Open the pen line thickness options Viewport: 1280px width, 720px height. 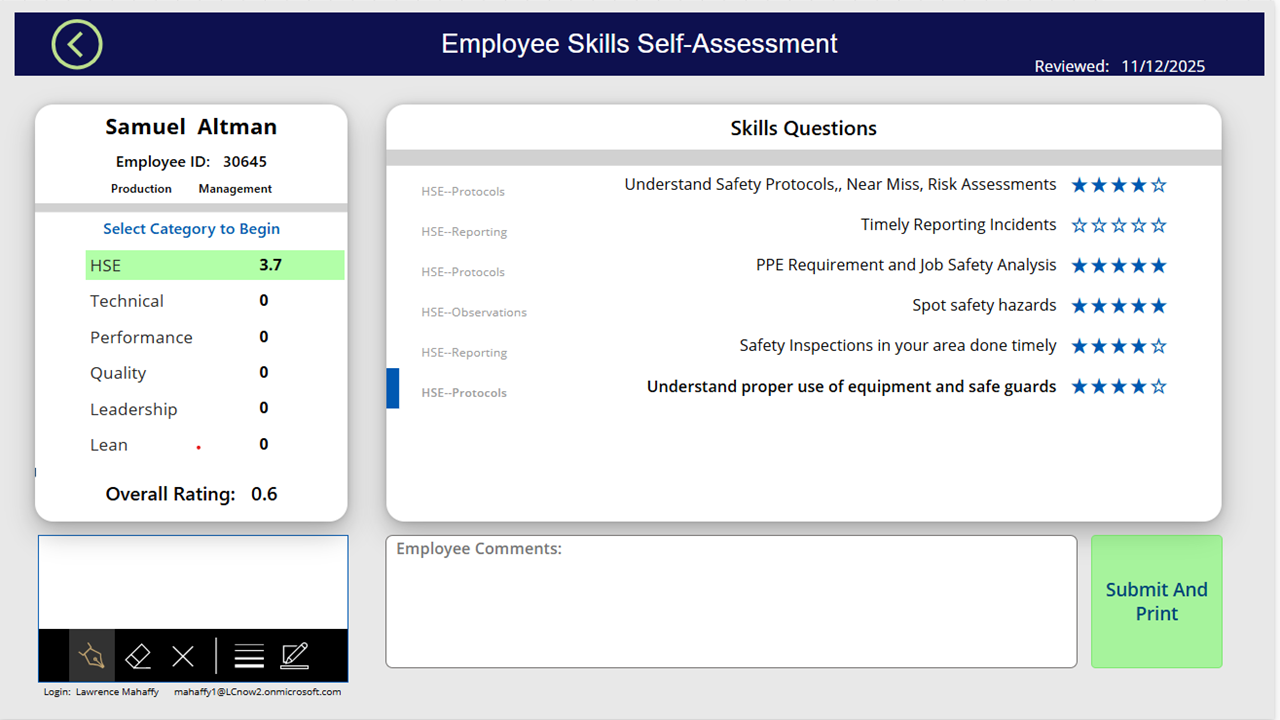click(x=249, y=656)
